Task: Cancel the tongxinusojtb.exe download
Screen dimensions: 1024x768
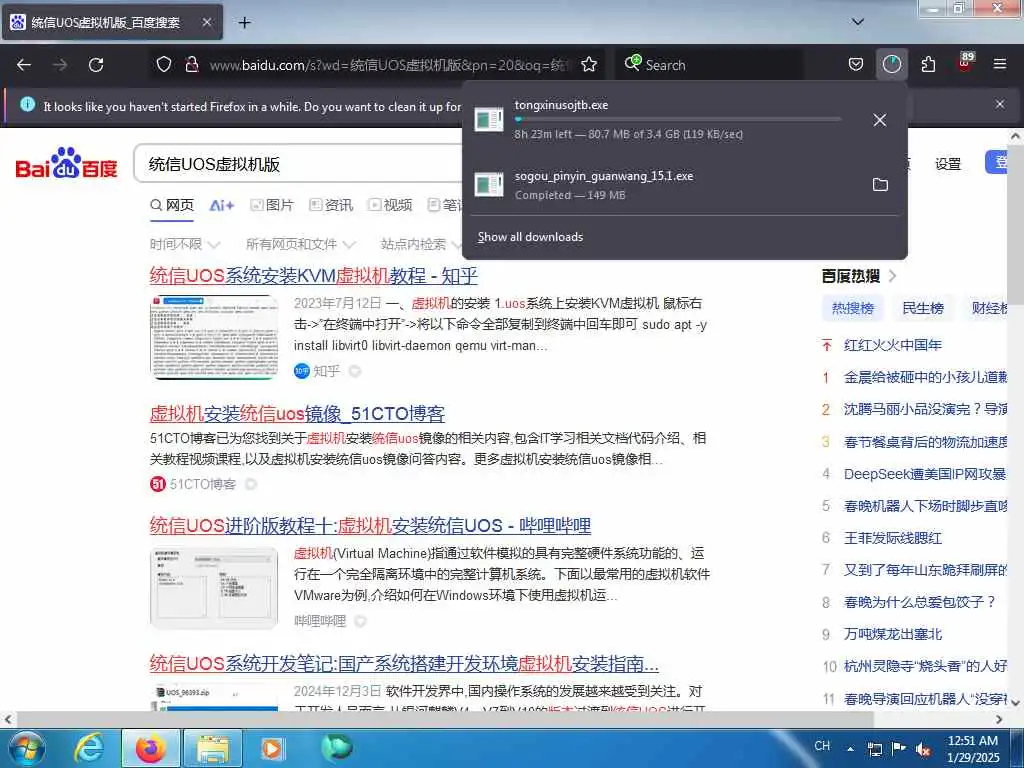Action: point(880,120)
